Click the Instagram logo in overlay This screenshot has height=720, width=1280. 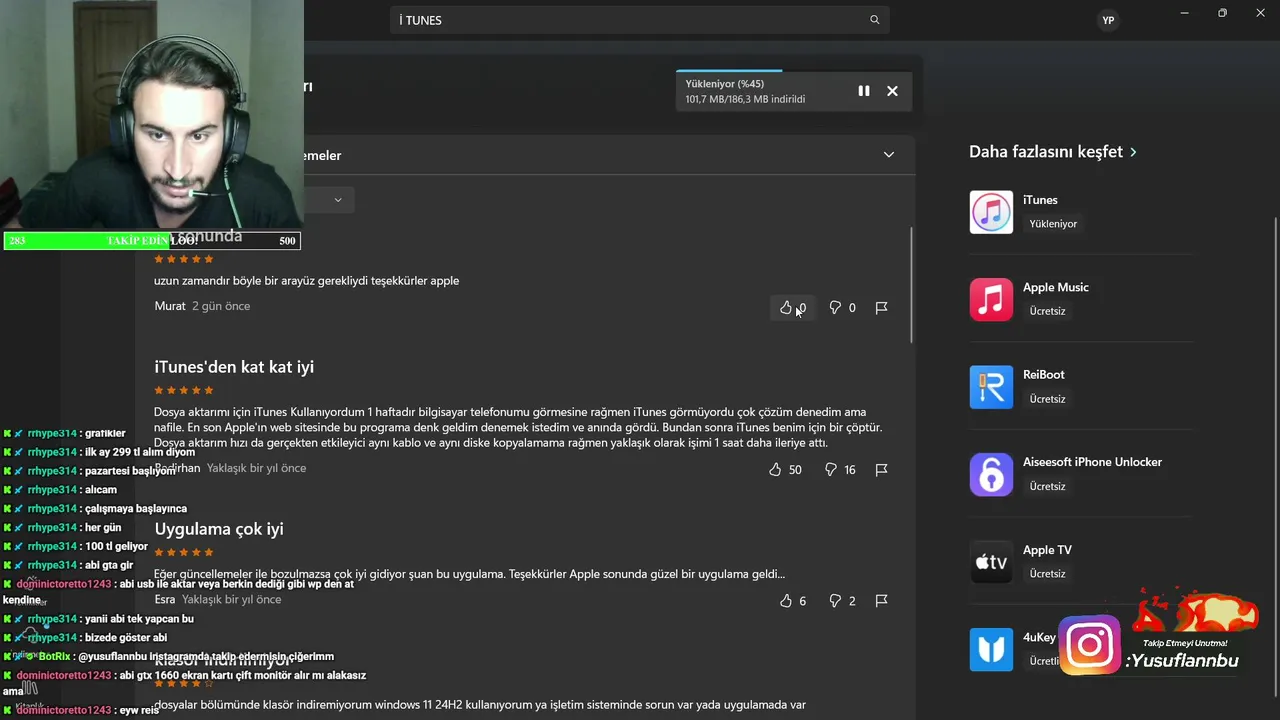click(x=1090, y=645)
